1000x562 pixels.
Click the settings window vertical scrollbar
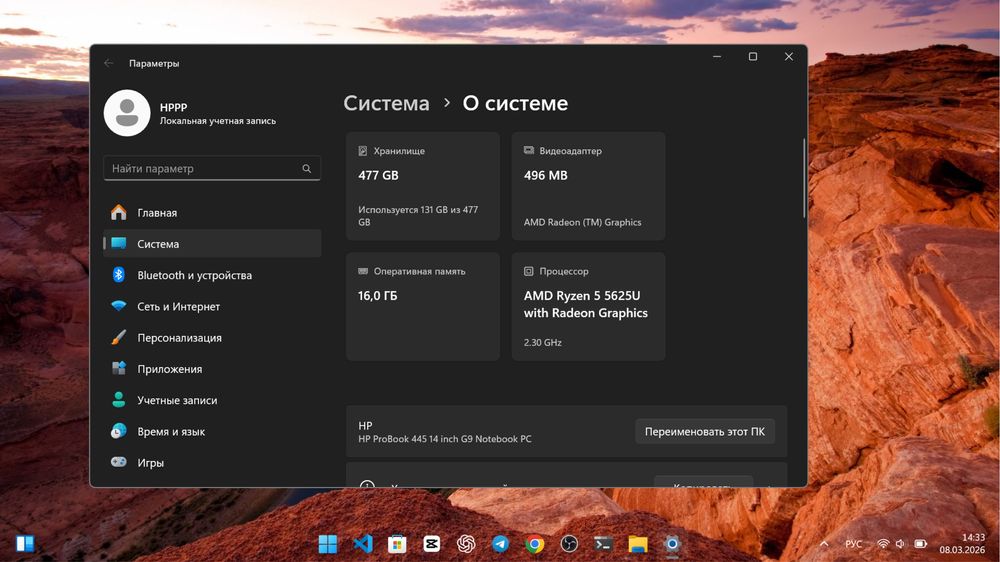tap(804, 179)
